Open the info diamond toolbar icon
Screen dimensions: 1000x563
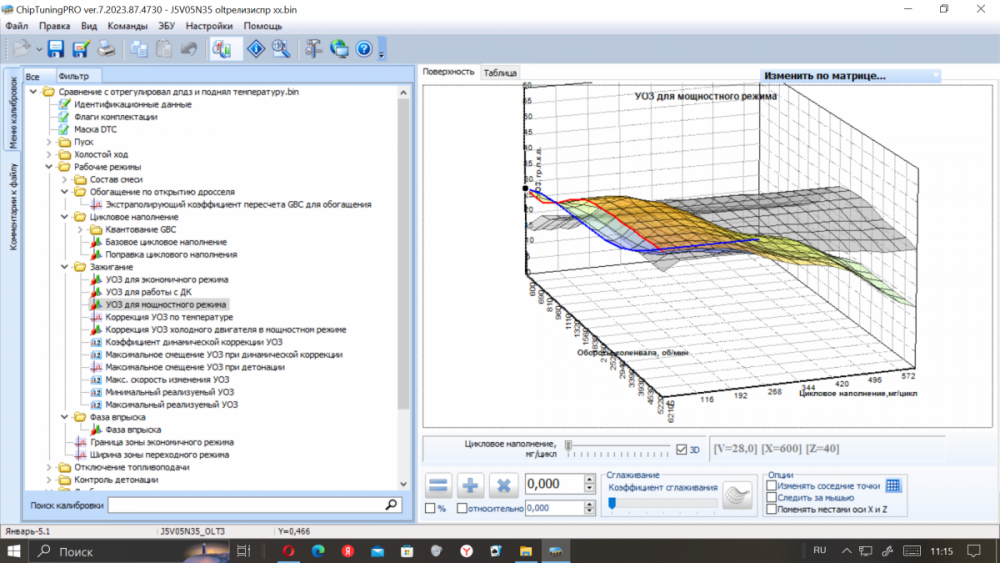[x=256, y=48]
